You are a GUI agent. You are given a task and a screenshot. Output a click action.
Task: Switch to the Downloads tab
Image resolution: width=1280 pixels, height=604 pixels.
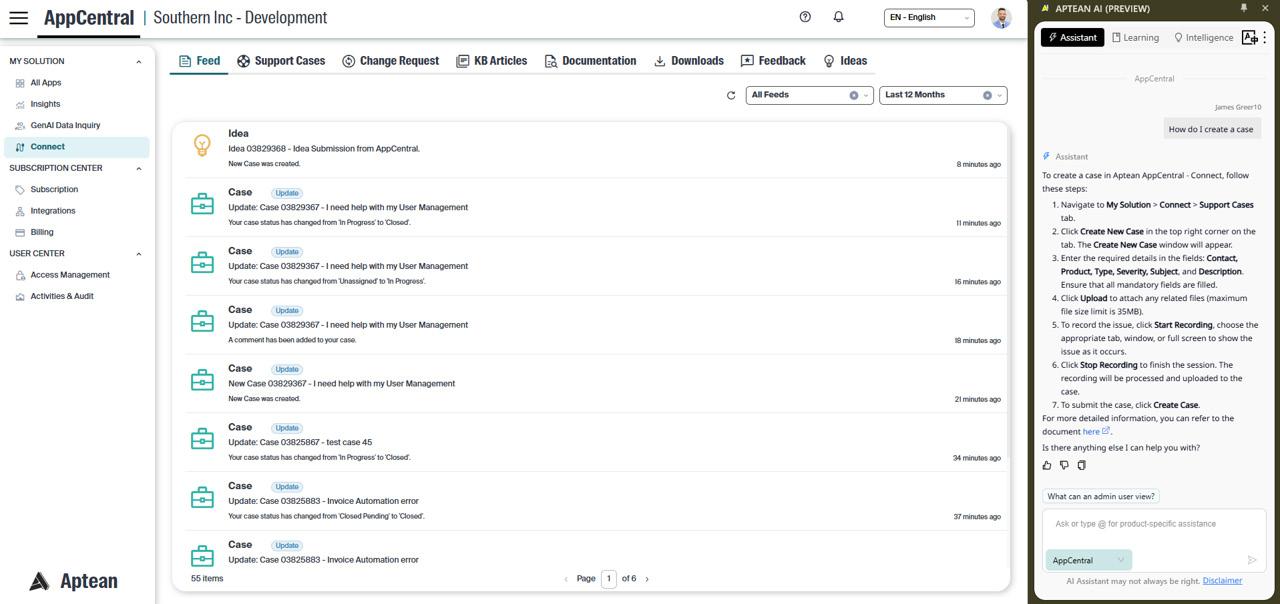(x=688, y=61)
